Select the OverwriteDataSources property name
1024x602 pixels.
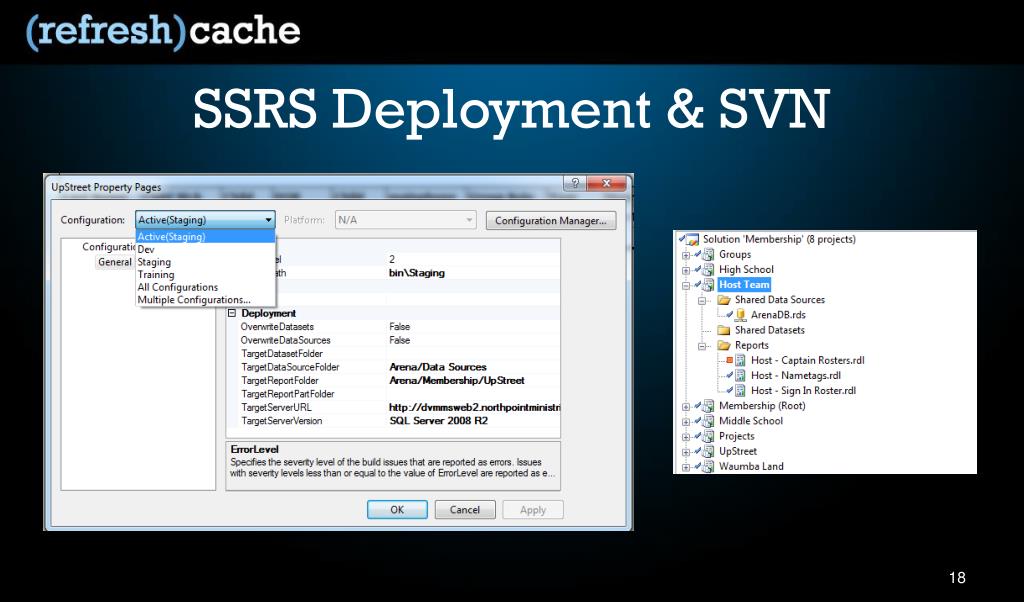click(285, 340)
